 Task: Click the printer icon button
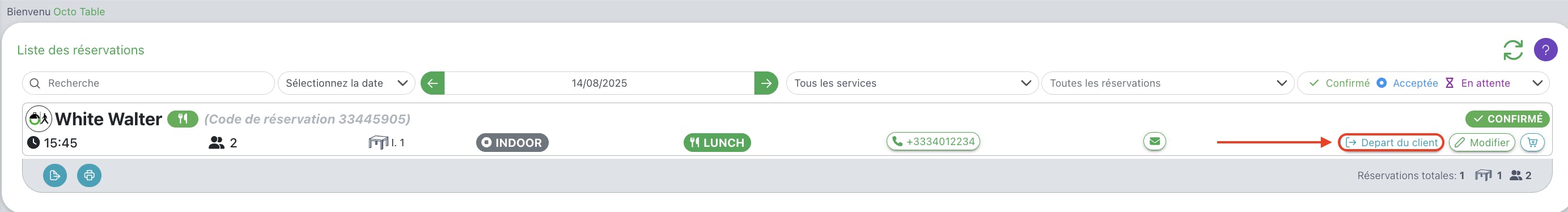pos(89,176)
